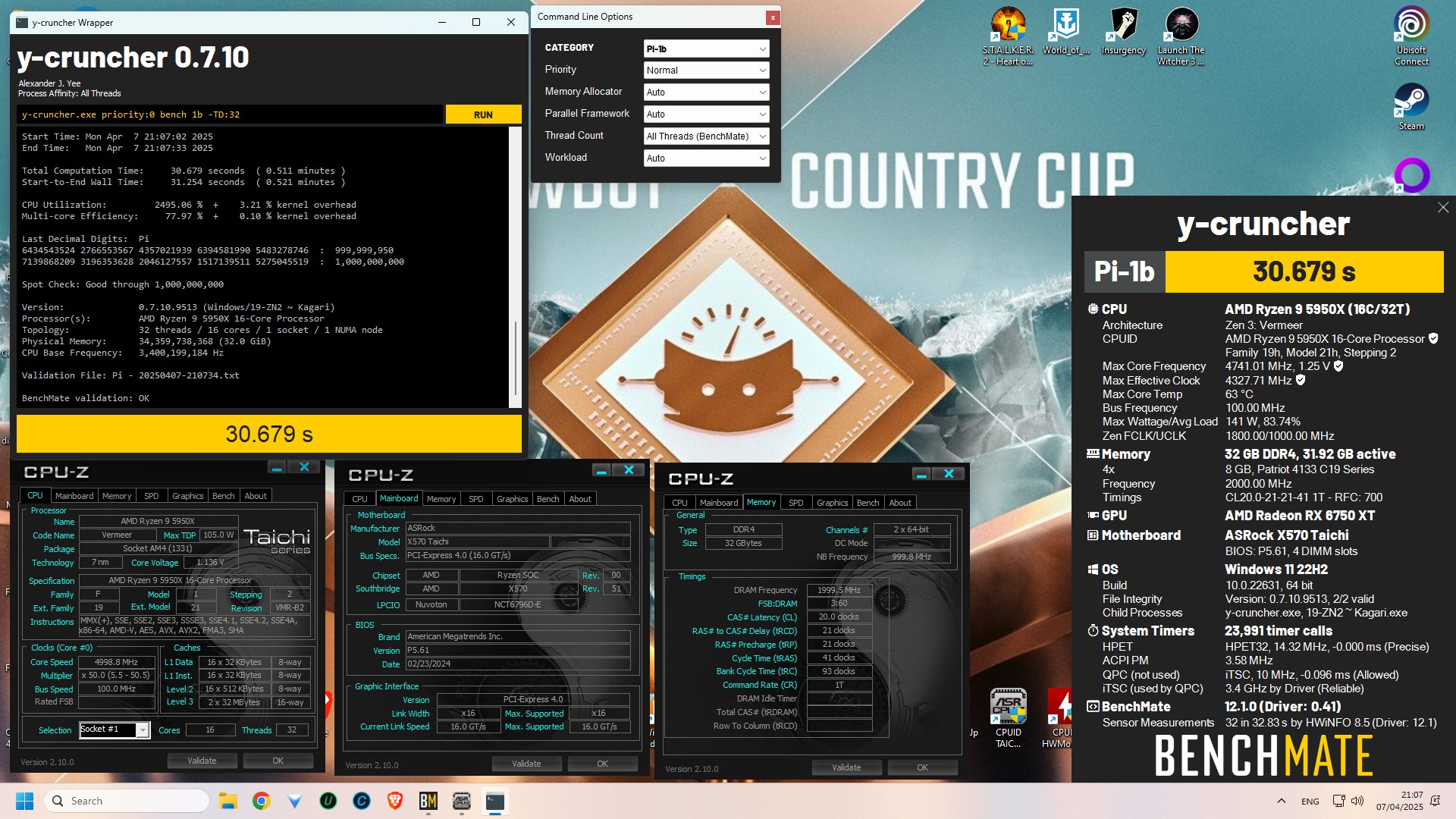The image size is (1456, 819).
Task: Open BenchMate from the taskbar
Action: (x=428, y=801)
